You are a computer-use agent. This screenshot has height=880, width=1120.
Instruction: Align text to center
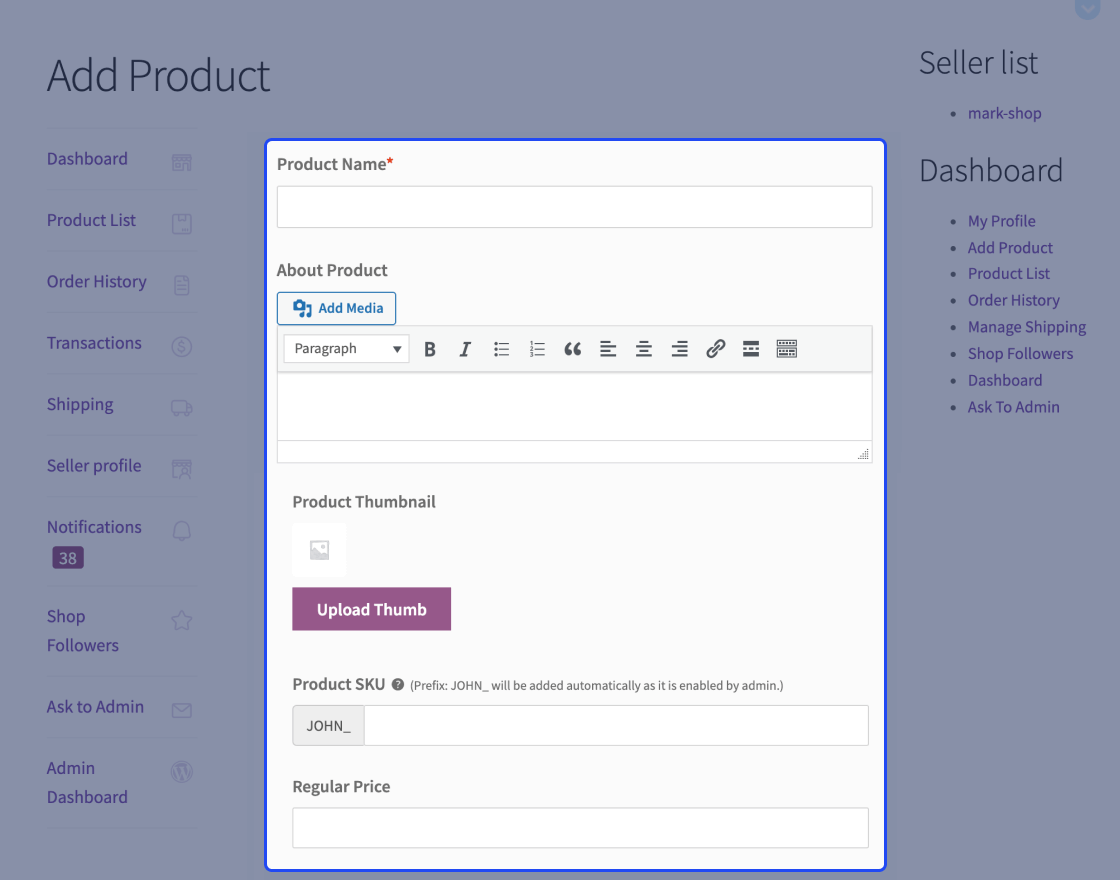643,348
